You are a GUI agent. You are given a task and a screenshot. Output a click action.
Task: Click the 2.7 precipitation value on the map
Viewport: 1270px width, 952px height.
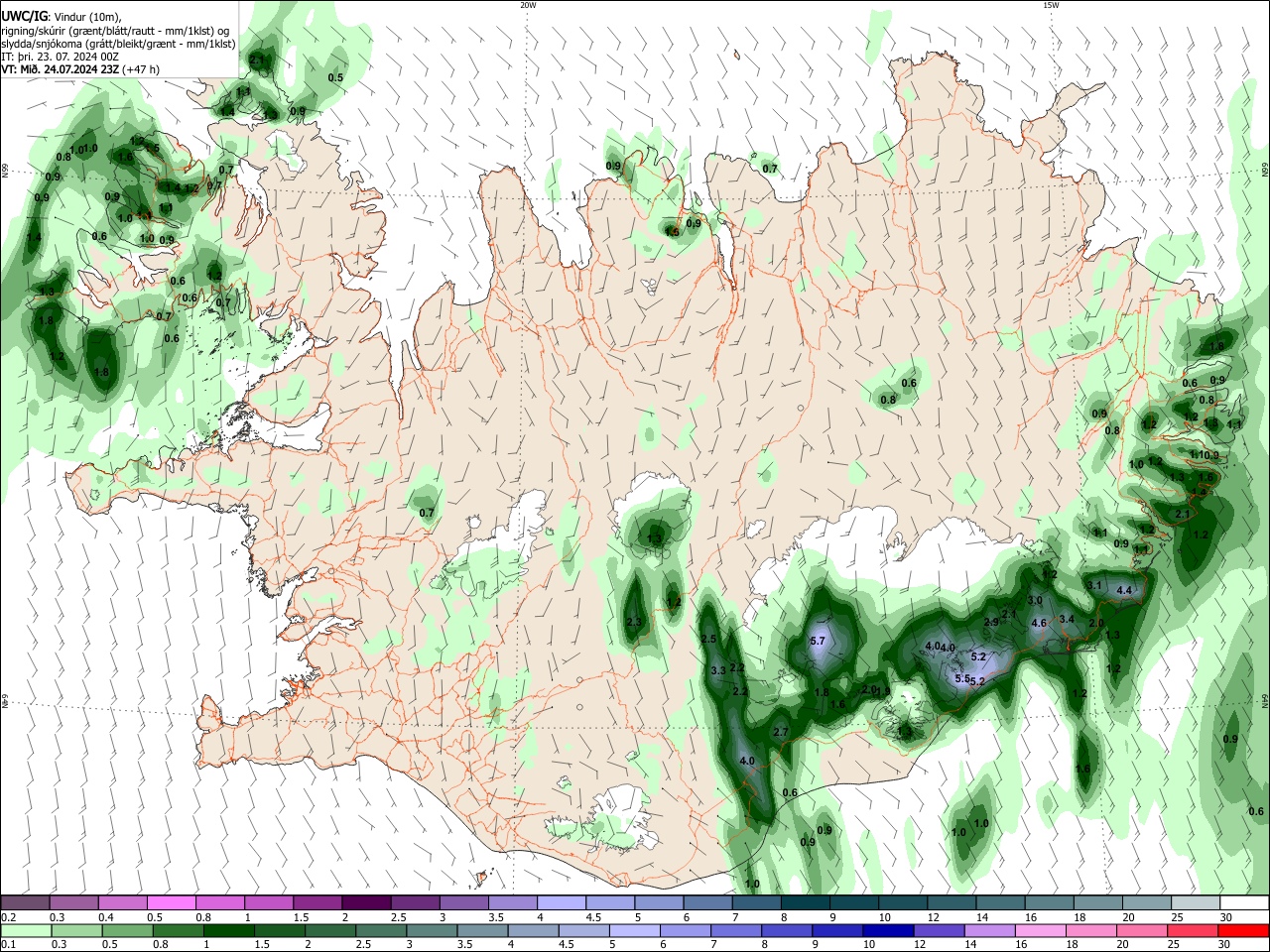[x=780, y=732]
